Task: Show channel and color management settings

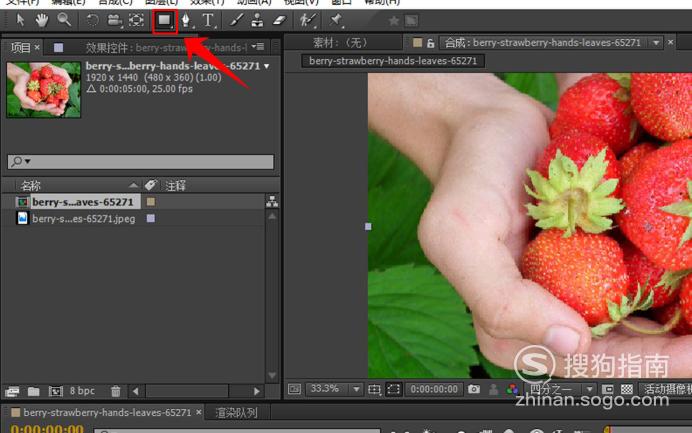Action: (x=512, y=389)
